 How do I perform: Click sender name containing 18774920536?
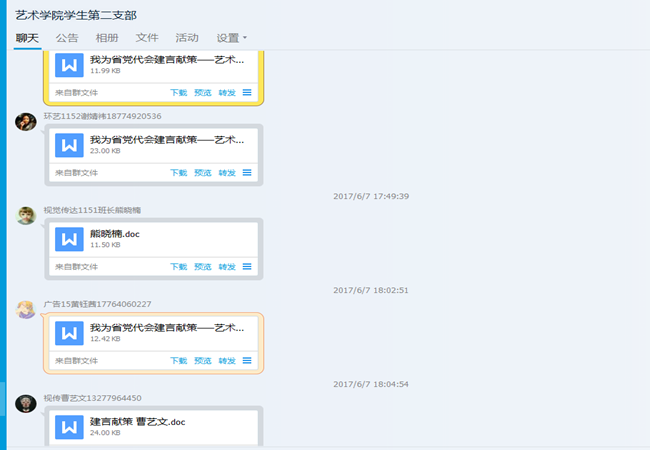pos(102,116)
